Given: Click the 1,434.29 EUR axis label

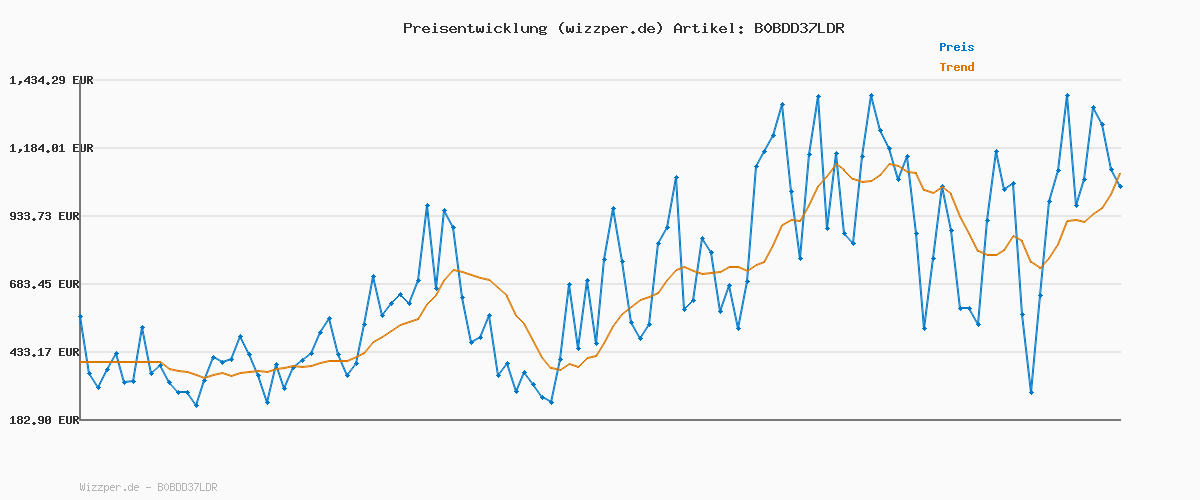Looking at the screenshot, I should (51, 80).
